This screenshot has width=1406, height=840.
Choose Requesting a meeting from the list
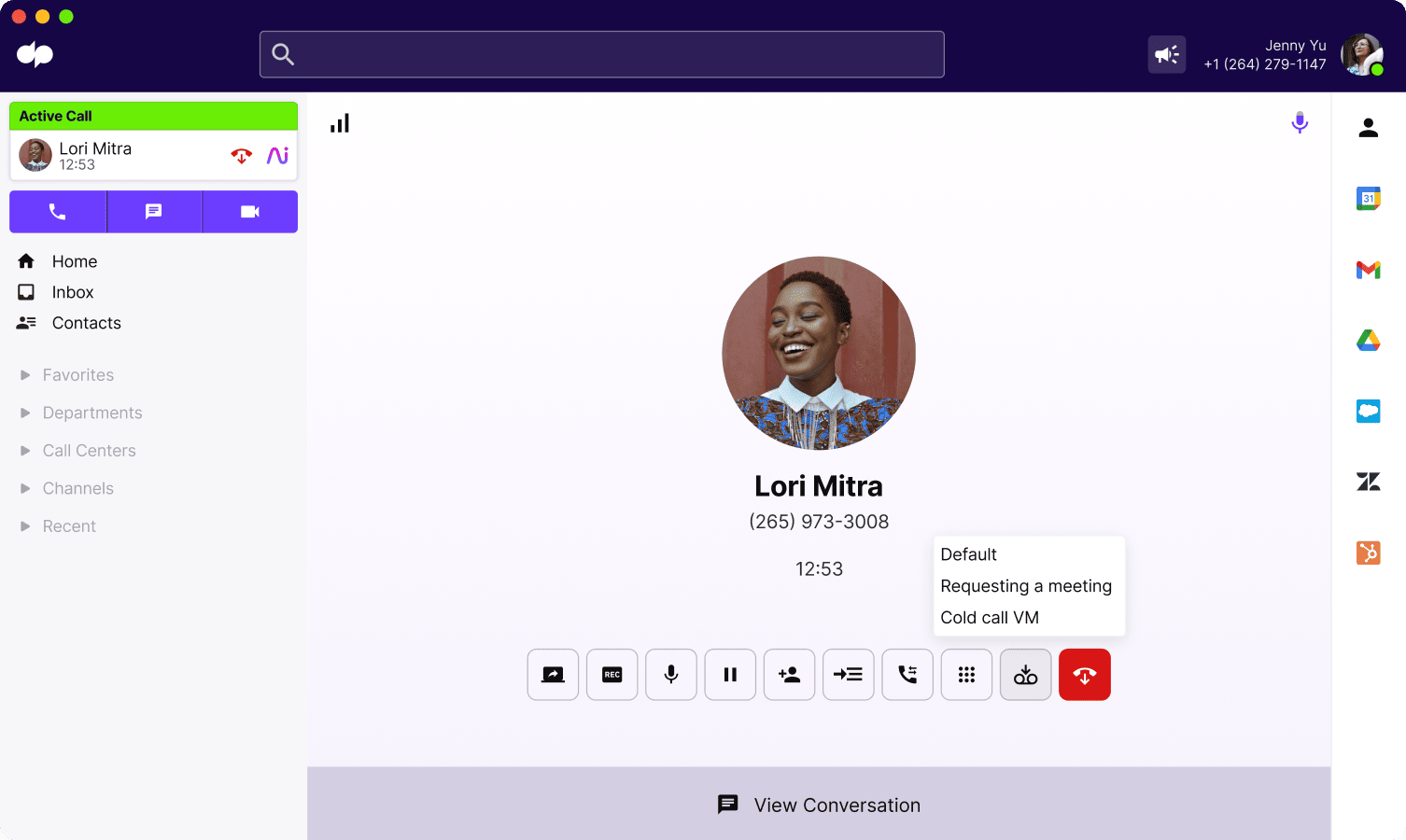(x=1026, y=586)
